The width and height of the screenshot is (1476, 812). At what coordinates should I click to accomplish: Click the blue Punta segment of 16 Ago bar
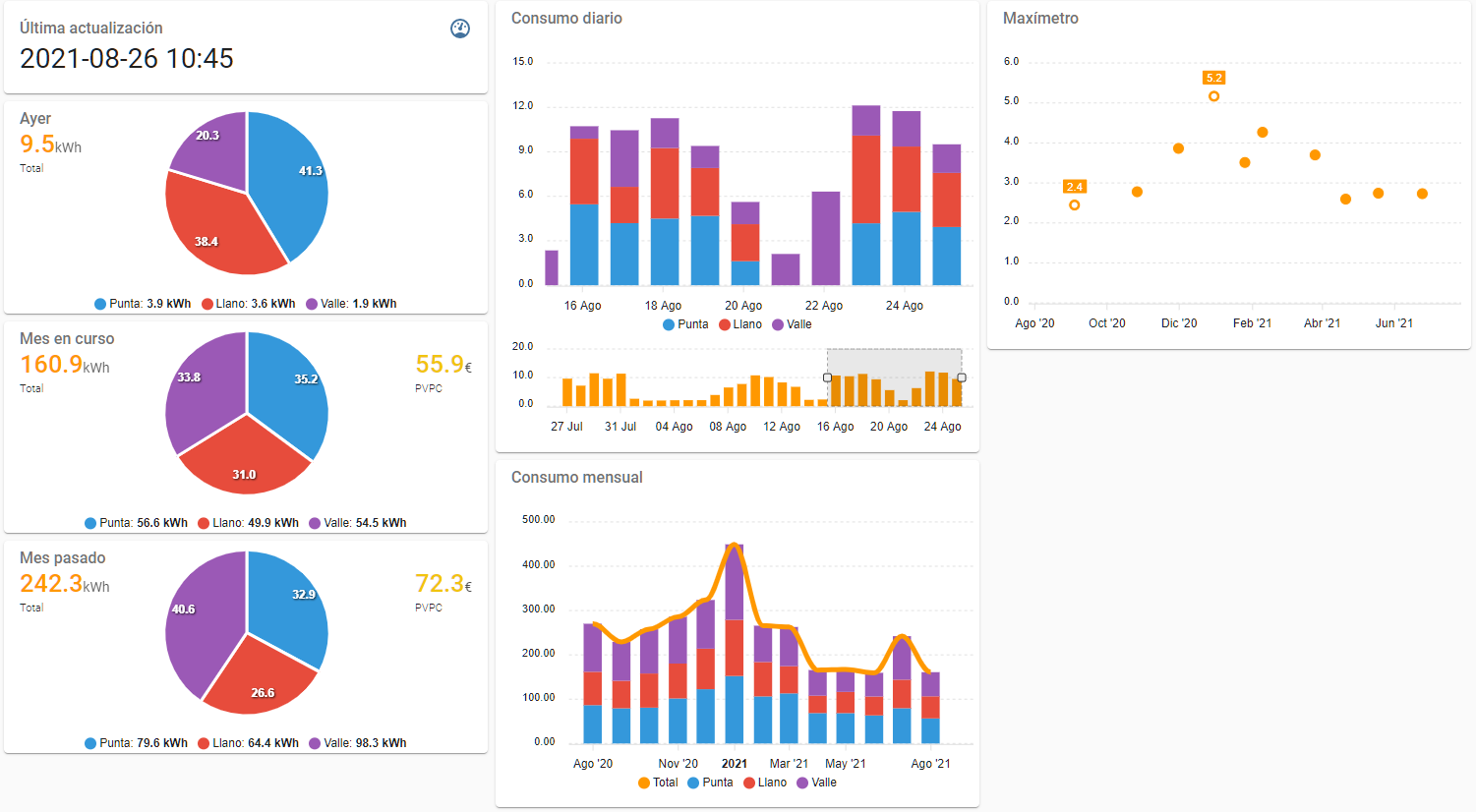pyautogui.click(x=584, y=245)
